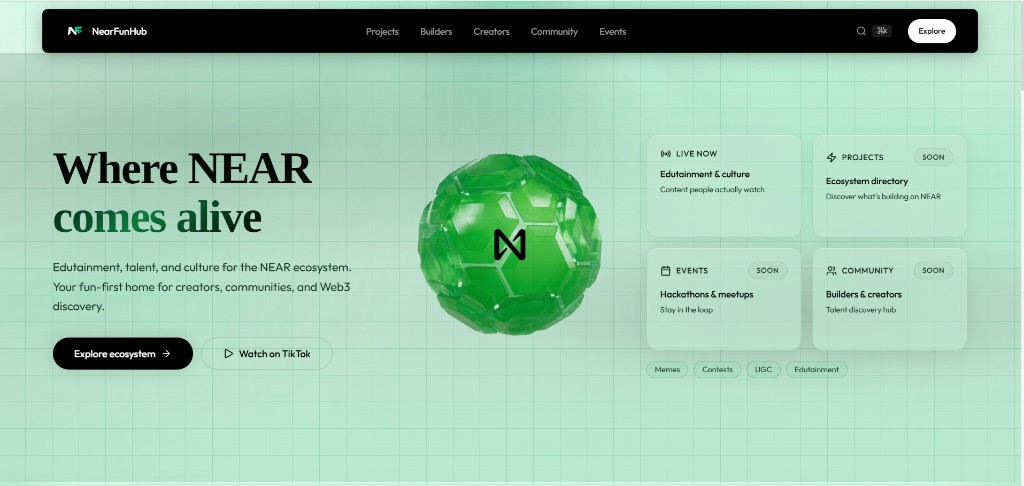Click the arrow on Explore ecosystem button
Screen dimensions: 1024x486
167,353
